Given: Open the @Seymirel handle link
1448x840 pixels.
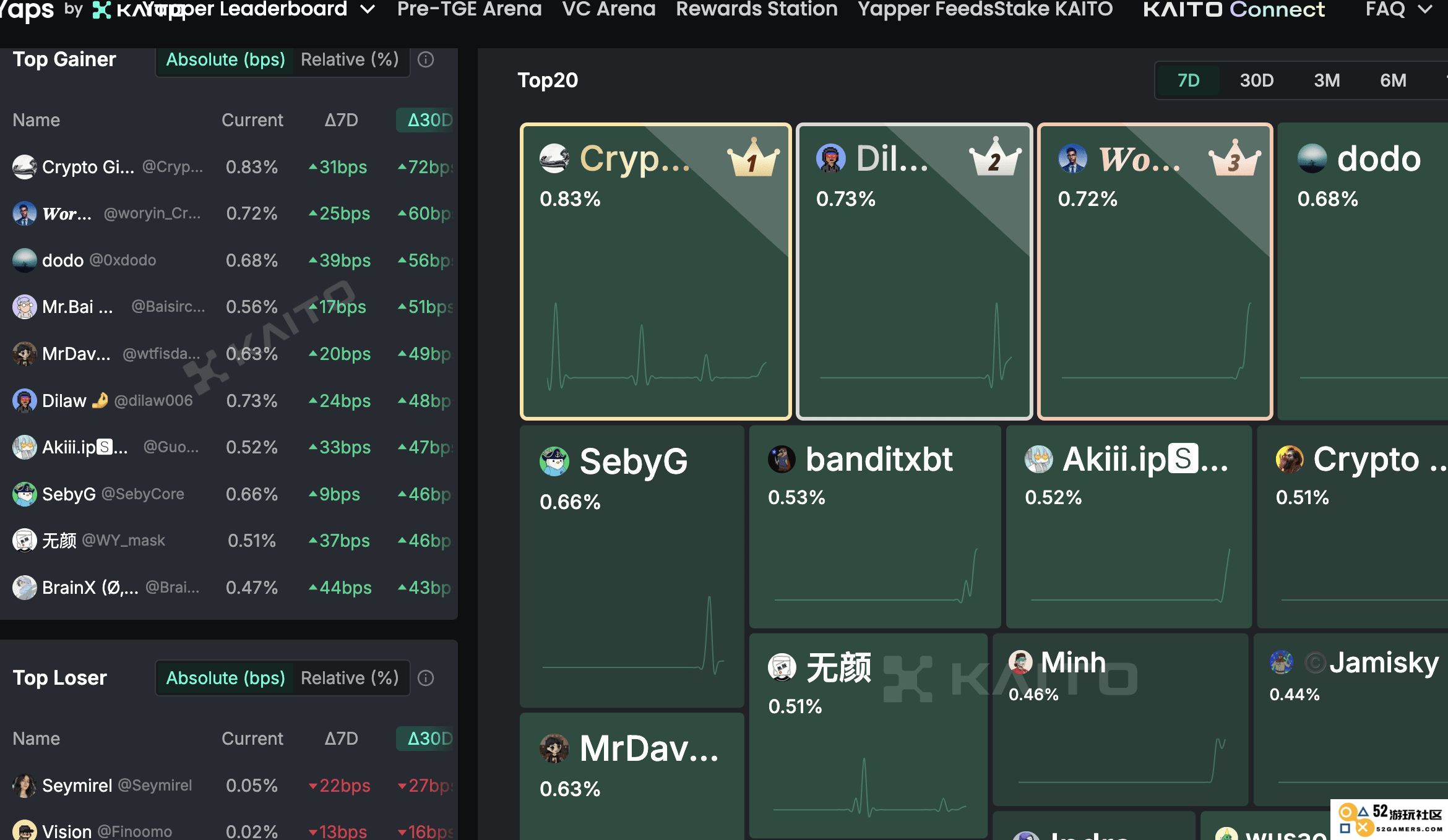Looking at the screenshot, I should pos(155,786).
